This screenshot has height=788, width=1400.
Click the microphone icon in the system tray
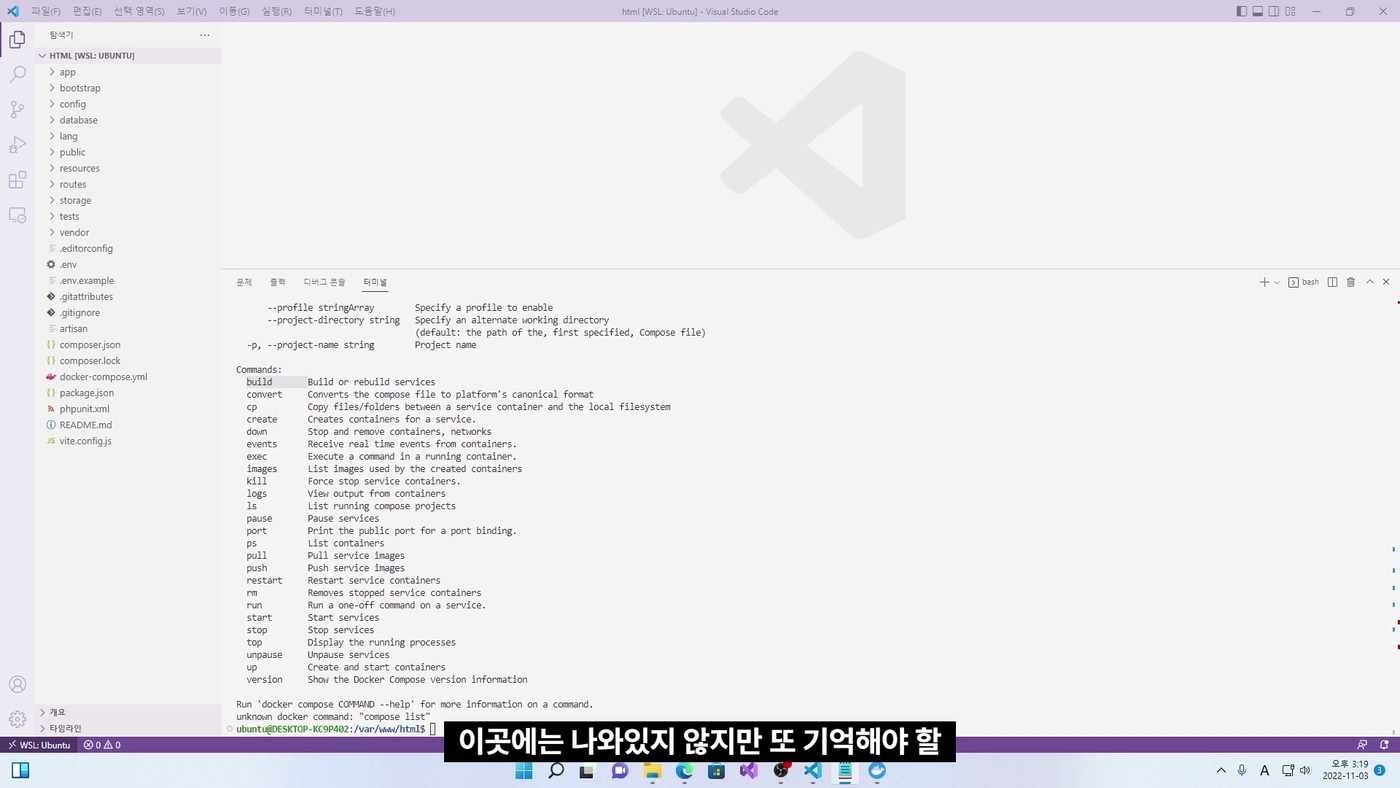(1242, 771)
